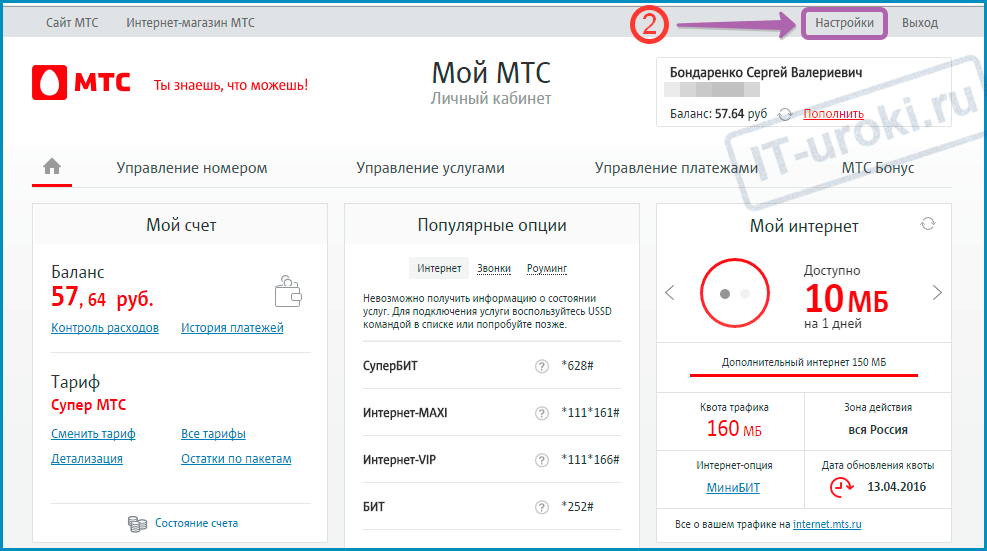The width and height of the screenshot is (987, 551).
Task: Open Управление номером menu
Action: click(192, 168)
